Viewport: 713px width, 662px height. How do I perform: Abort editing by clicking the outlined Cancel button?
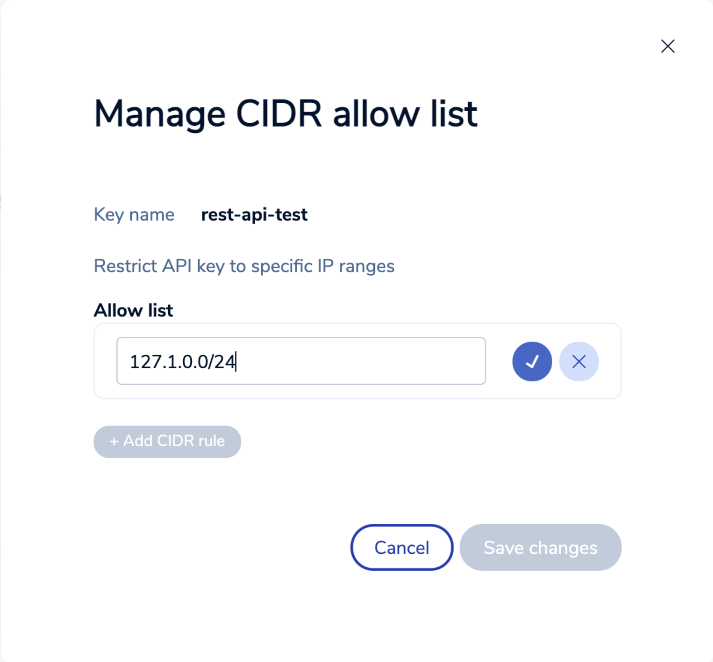401,547
